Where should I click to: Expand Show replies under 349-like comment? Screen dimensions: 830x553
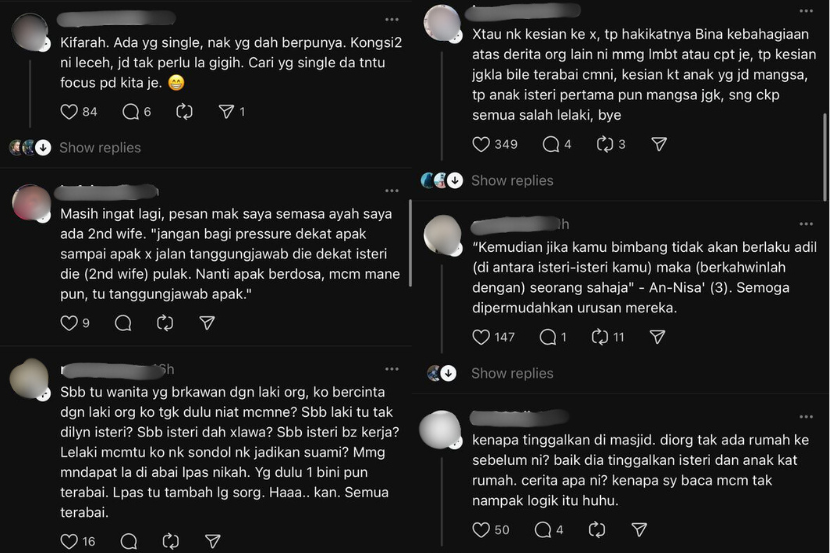pos(512,180)
